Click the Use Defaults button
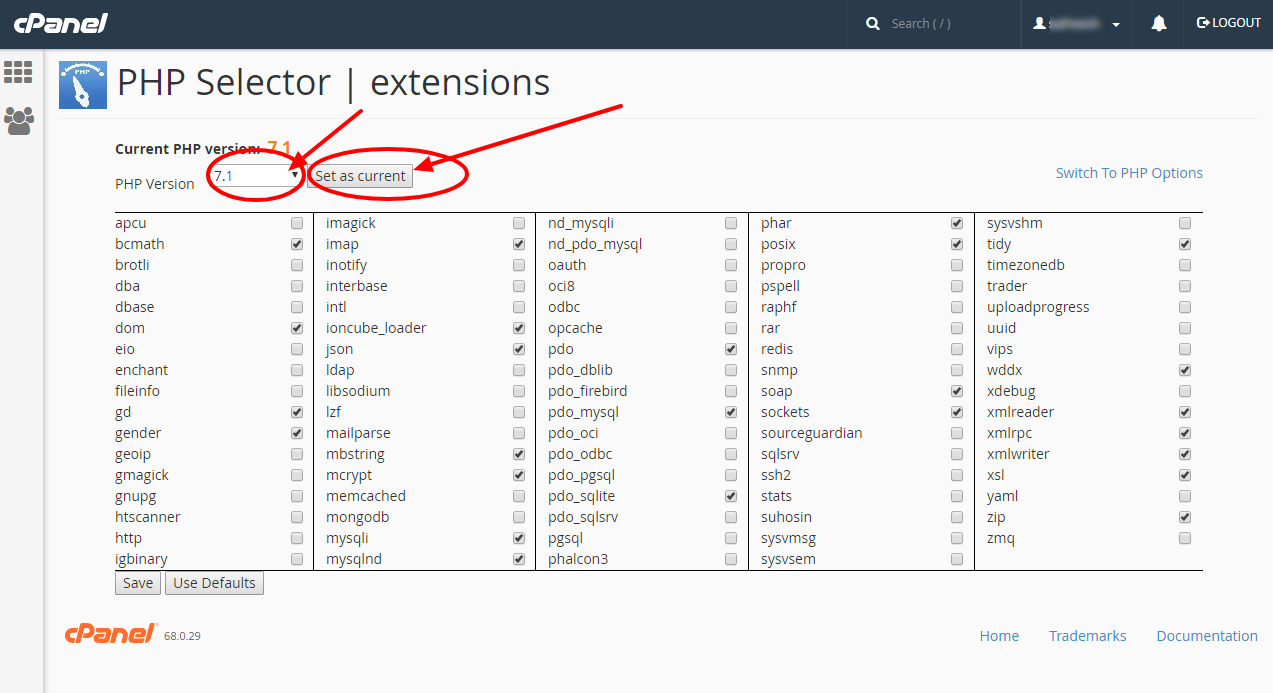The image size is (1273, 693). [x=214, y=583]
